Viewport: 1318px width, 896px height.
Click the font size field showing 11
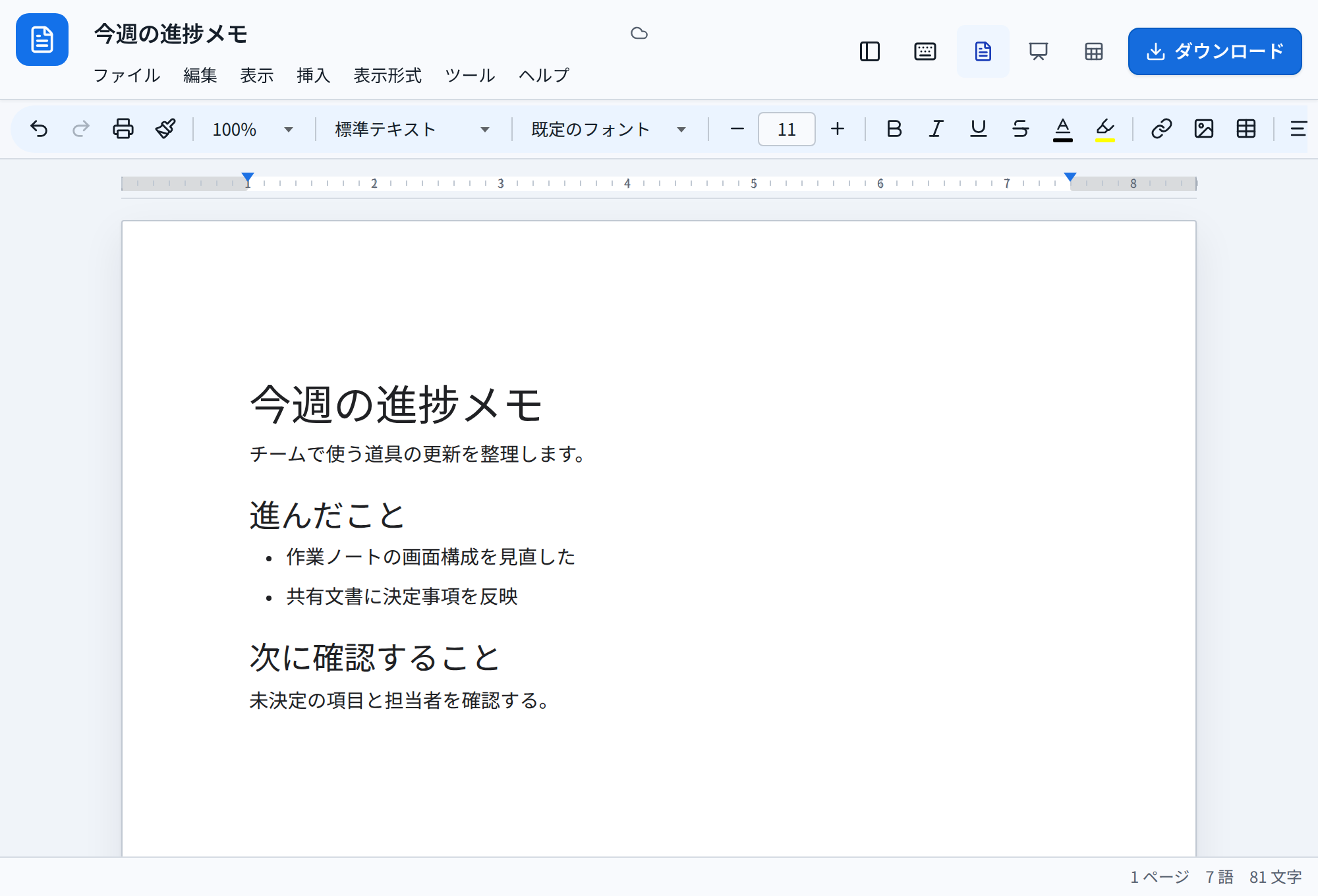tap(787, 129)
